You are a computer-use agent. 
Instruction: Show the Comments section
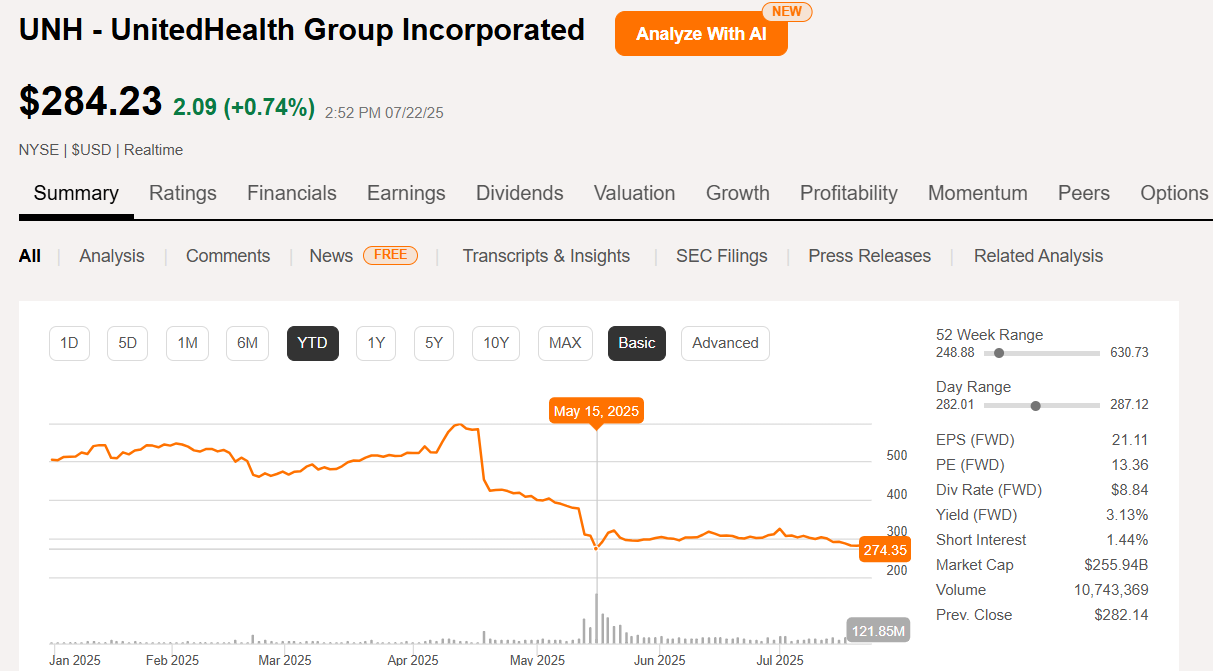(228, 256)
